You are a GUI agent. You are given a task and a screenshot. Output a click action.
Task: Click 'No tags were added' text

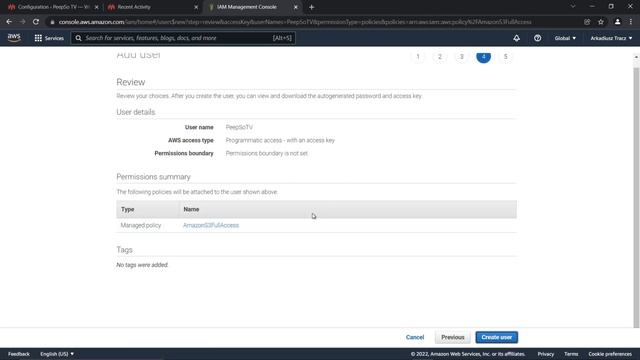(x=142, y=265)
